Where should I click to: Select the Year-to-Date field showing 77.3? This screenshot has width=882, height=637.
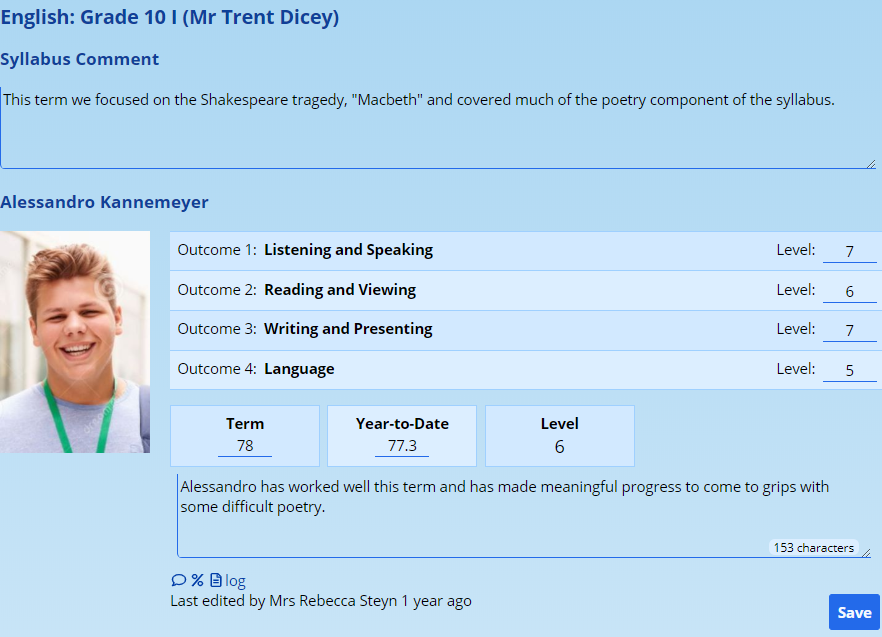click(402, 446)
